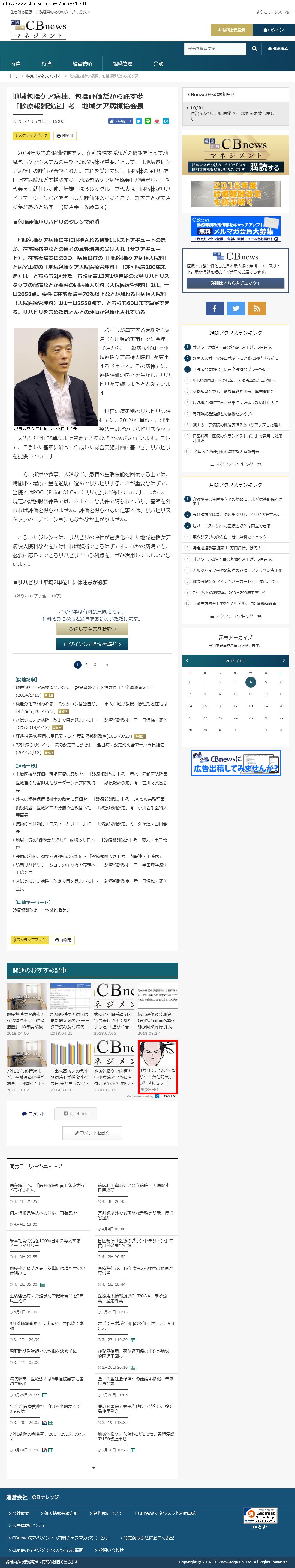Select highlighted day 4 in calendar
Viewport: 295px width, 1568px height.
tap(251, 682)
